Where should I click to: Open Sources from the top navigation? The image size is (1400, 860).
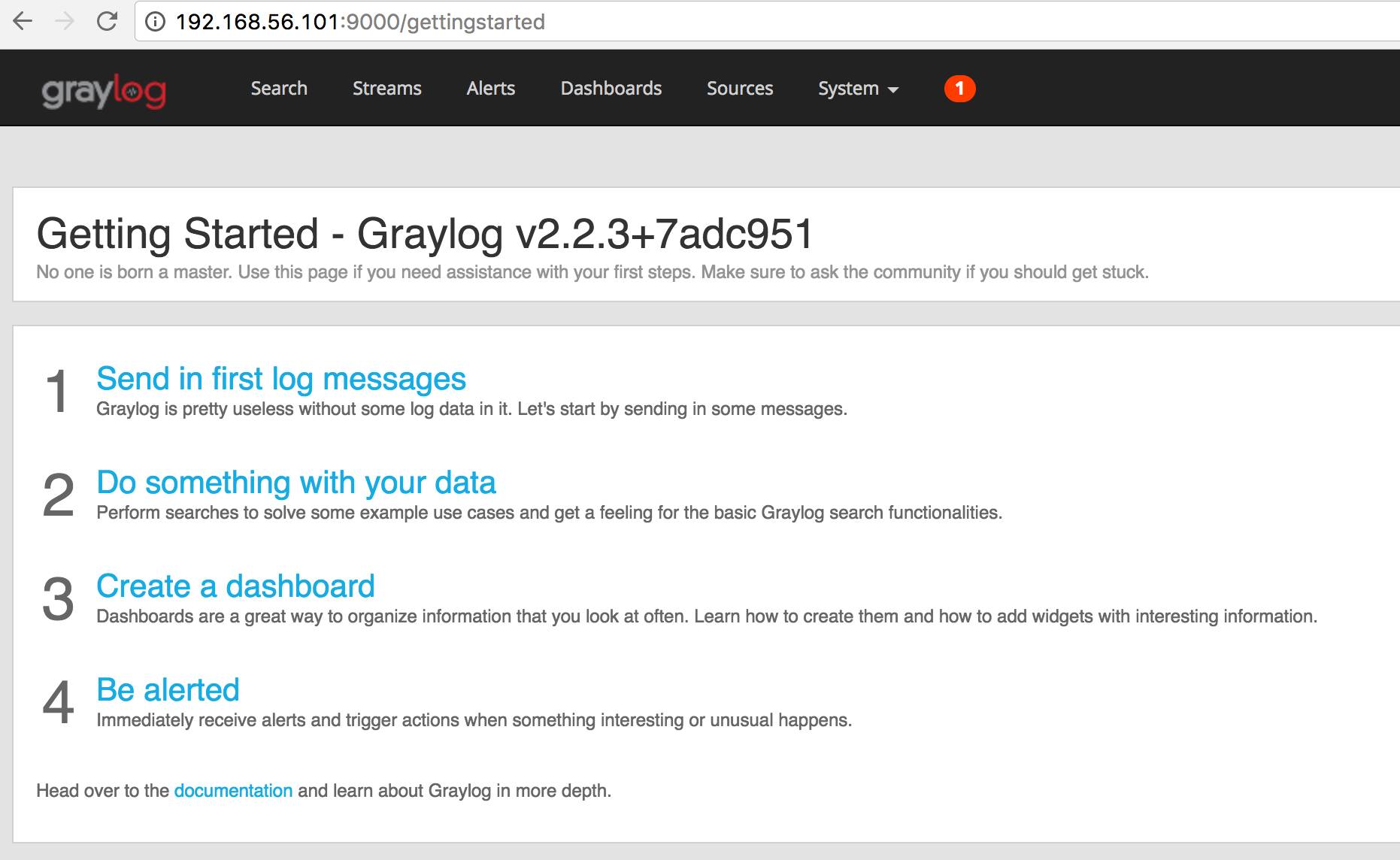click(x=740, y=89)
